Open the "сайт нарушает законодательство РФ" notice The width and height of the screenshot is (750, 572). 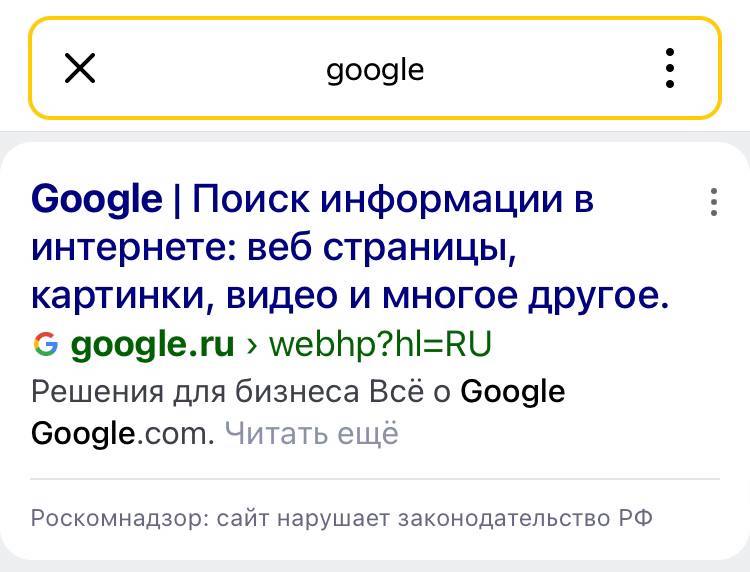(434, 518)
